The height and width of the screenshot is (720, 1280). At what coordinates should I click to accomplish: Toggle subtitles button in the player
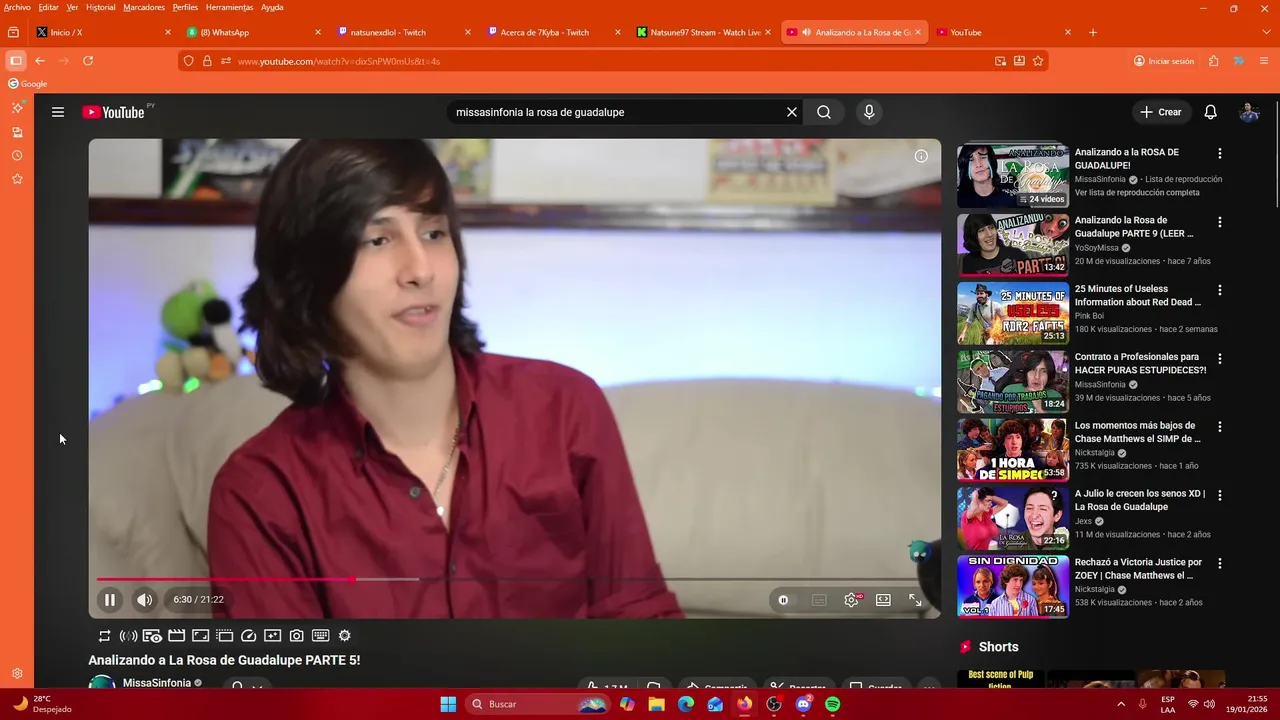819,600
